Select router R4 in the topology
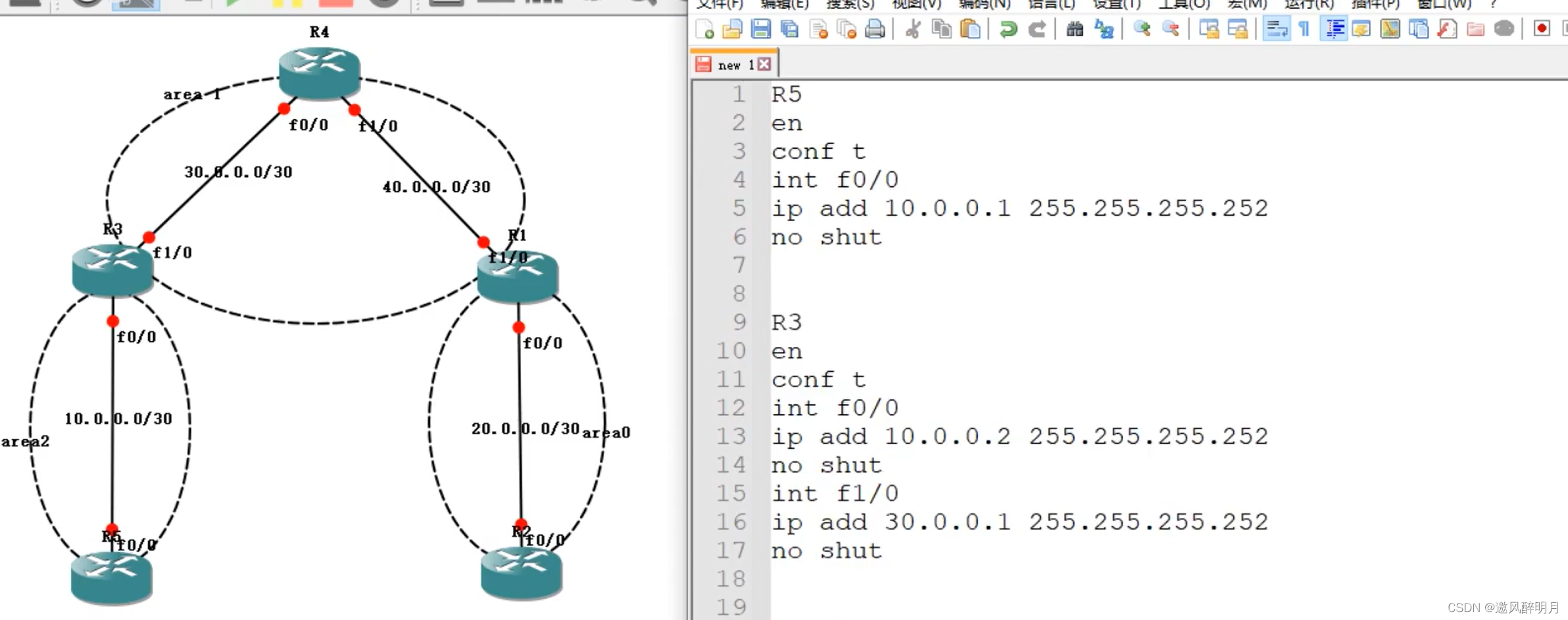 319,72
